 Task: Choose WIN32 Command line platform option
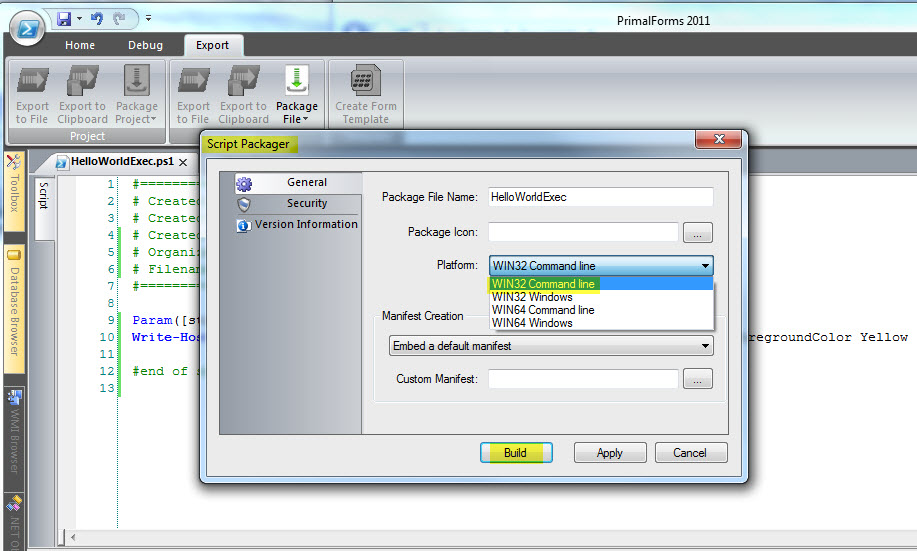pyautogui.click(x=601, y=284)
